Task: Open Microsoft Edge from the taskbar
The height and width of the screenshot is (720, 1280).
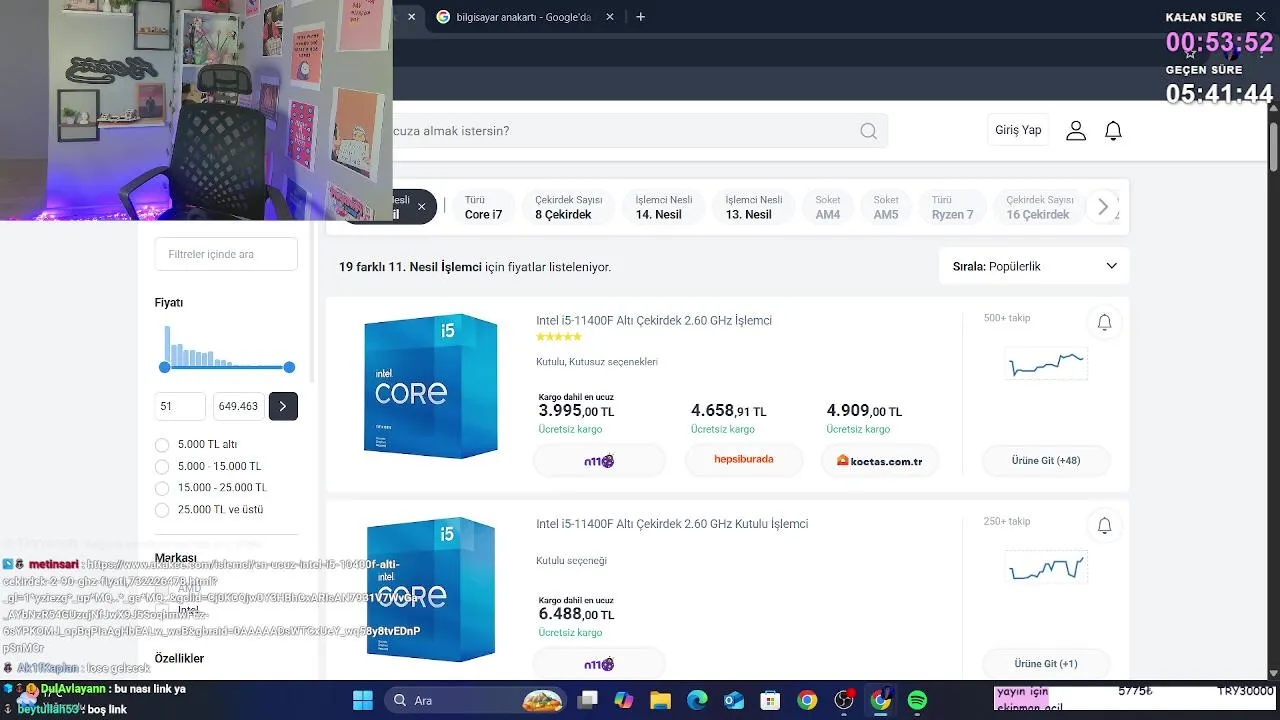Action: click(697, 700)
